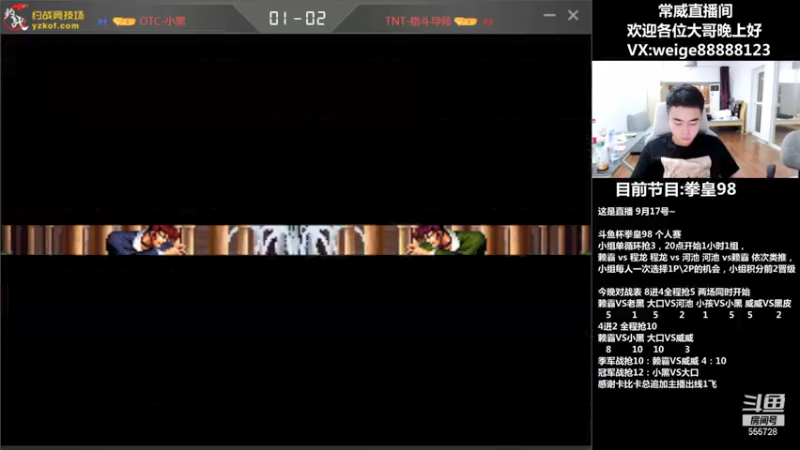Image resolution: width=800 pixels, height=450 pixels.
Task: Click the heading 目前节目:拳皇98
Action: pos(676,189)
